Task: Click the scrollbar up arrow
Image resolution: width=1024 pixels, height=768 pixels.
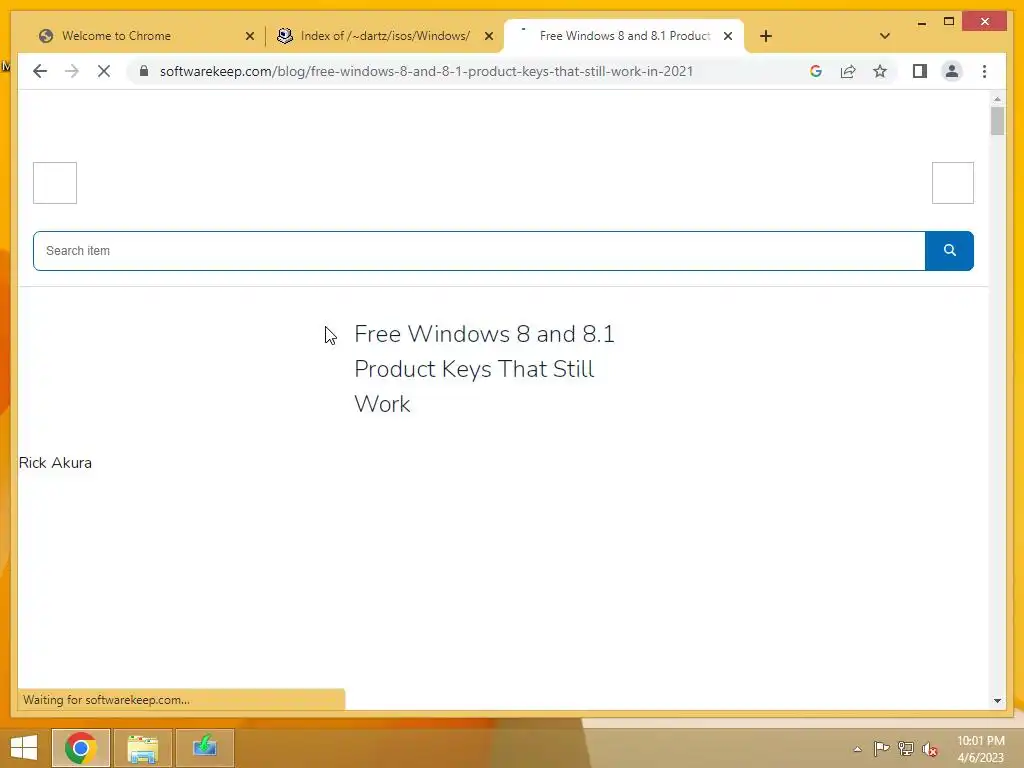Action: [x=997, y=99]
